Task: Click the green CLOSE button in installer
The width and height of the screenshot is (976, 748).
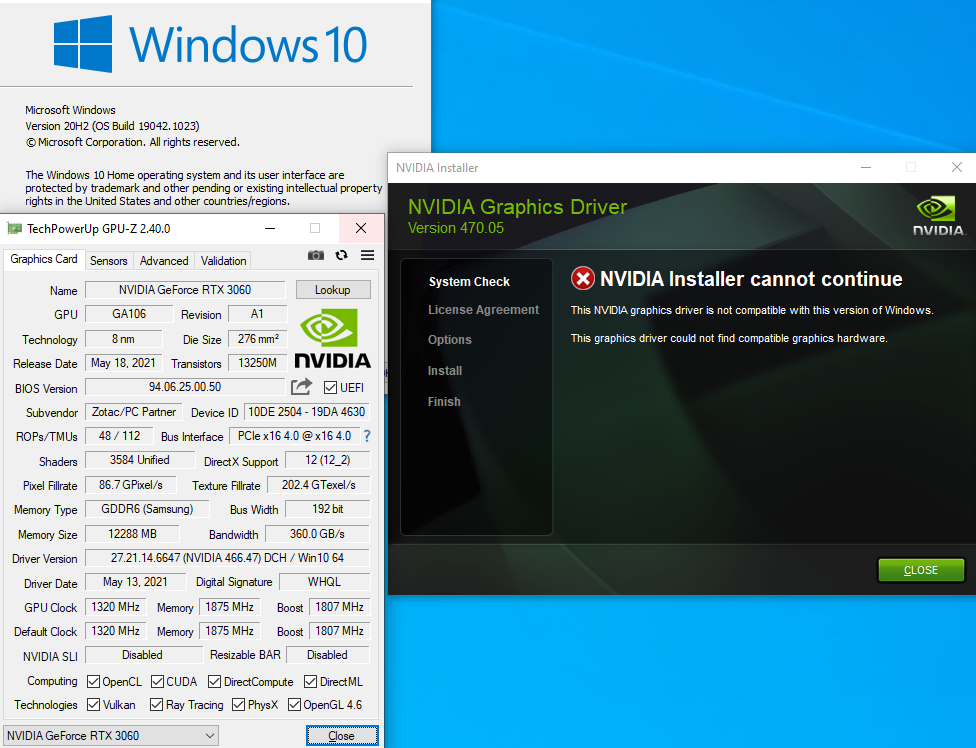Action: point(921,570)
